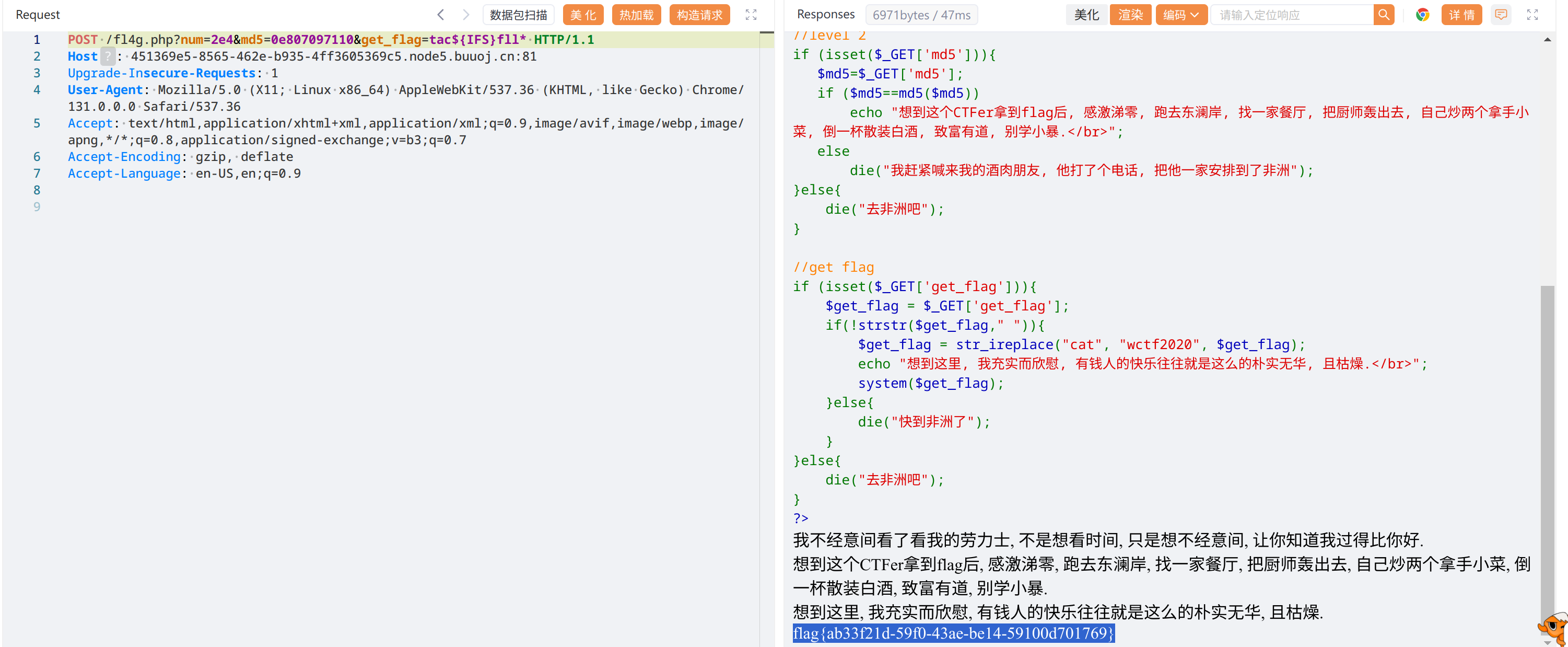This screenshot has height=647, width=1568.
Task: Go to next request with right arrow
Action: [x=466, y=15]
